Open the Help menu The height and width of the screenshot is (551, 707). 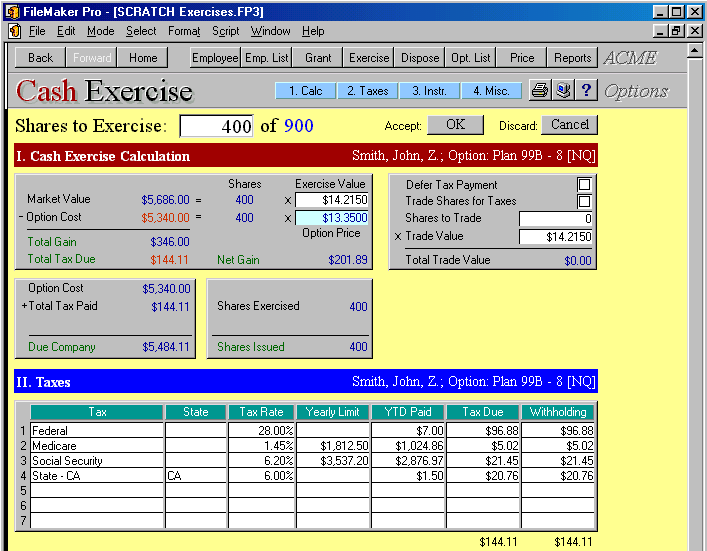(x=313, y=31)
